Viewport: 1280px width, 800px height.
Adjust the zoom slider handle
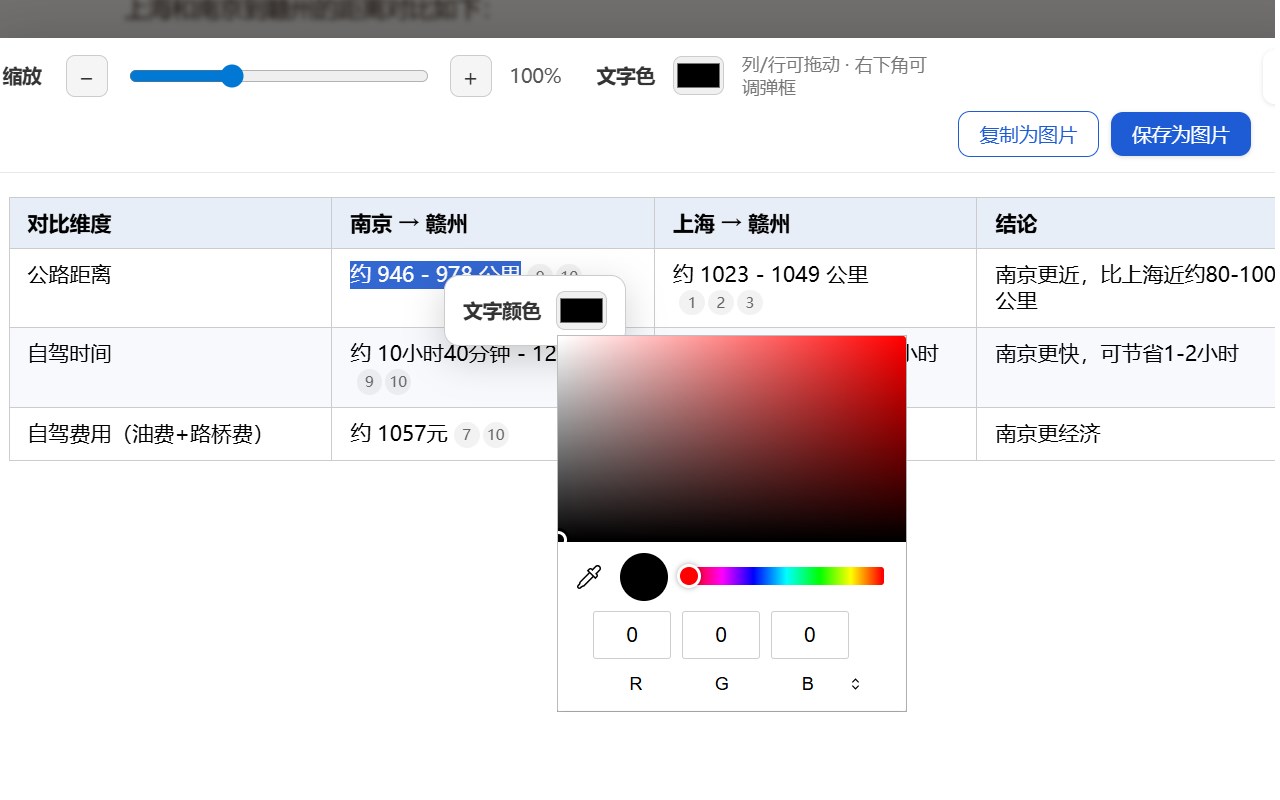pyautogui.click(x=232, y=76)
